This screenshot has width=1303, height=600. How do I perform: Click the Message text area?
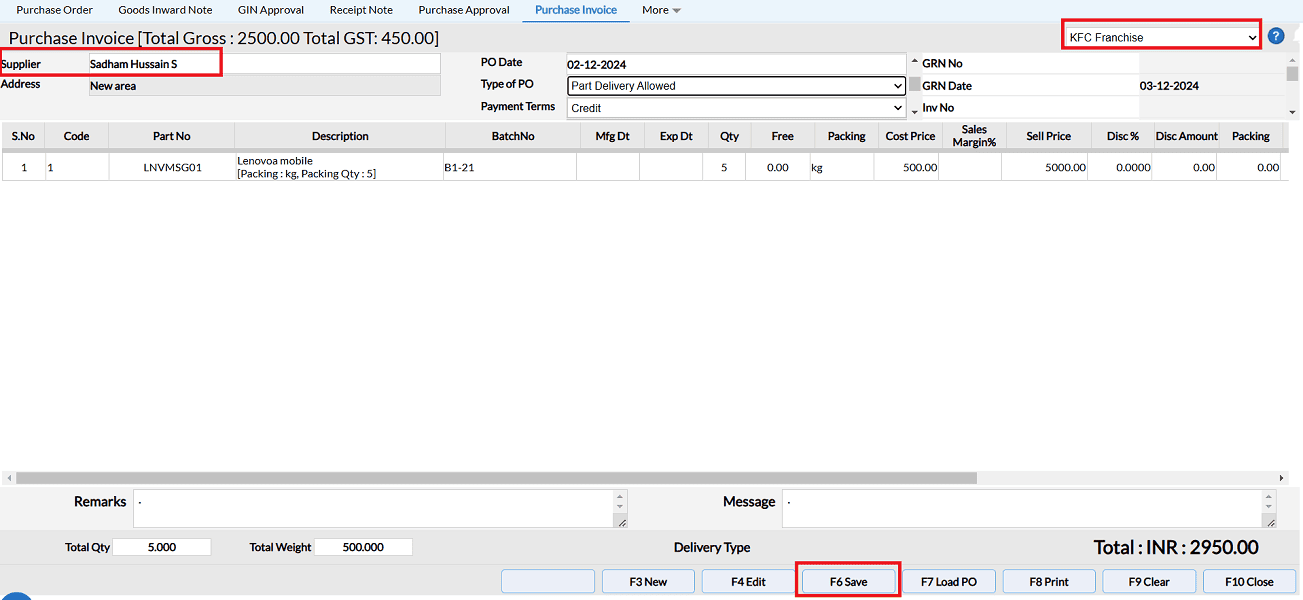click(1029, 508)
